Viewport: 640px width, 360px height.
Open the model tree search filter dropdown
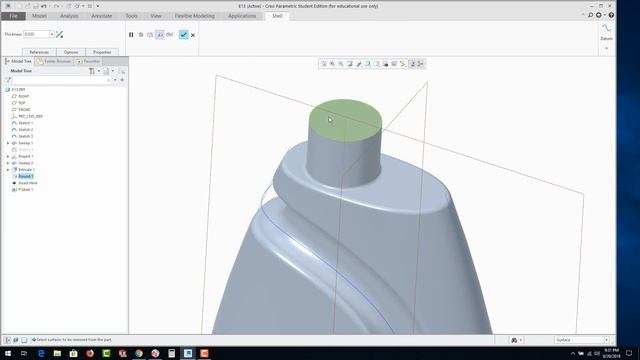[115, 80]
